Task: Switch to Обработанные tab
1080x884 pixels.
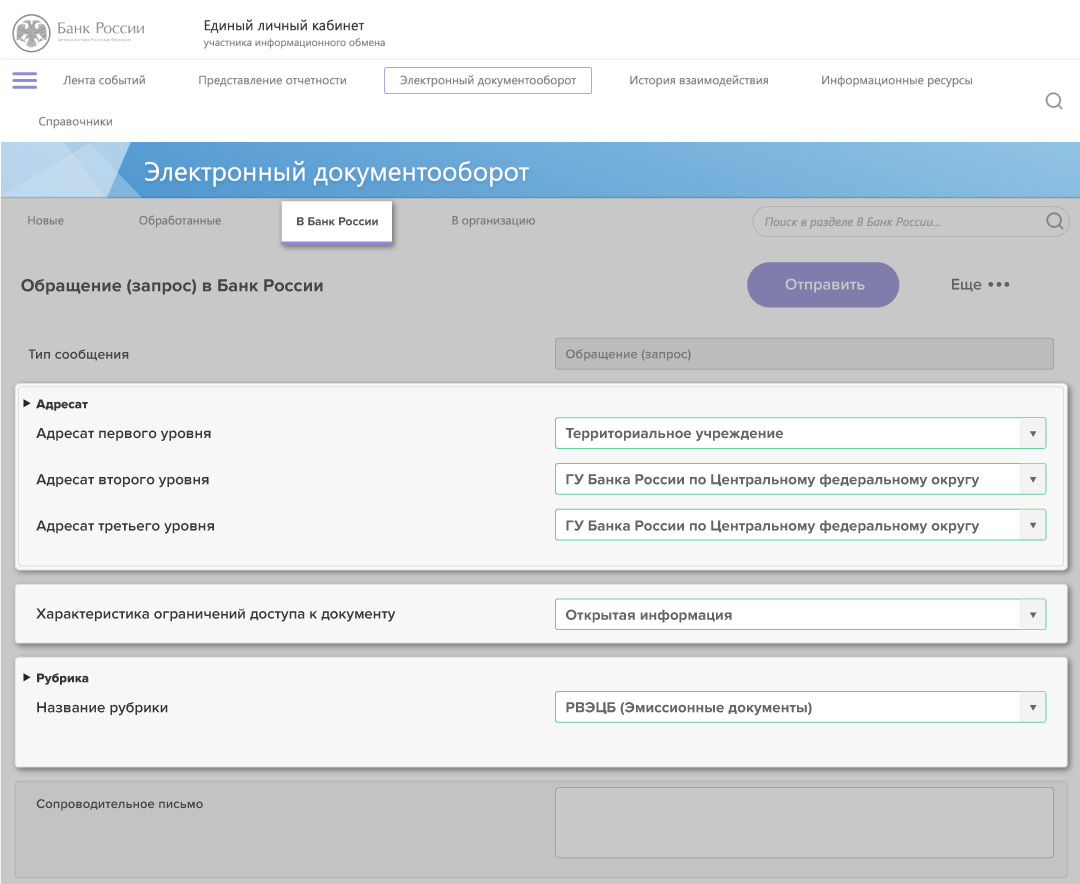Action: tap(180, 220)
